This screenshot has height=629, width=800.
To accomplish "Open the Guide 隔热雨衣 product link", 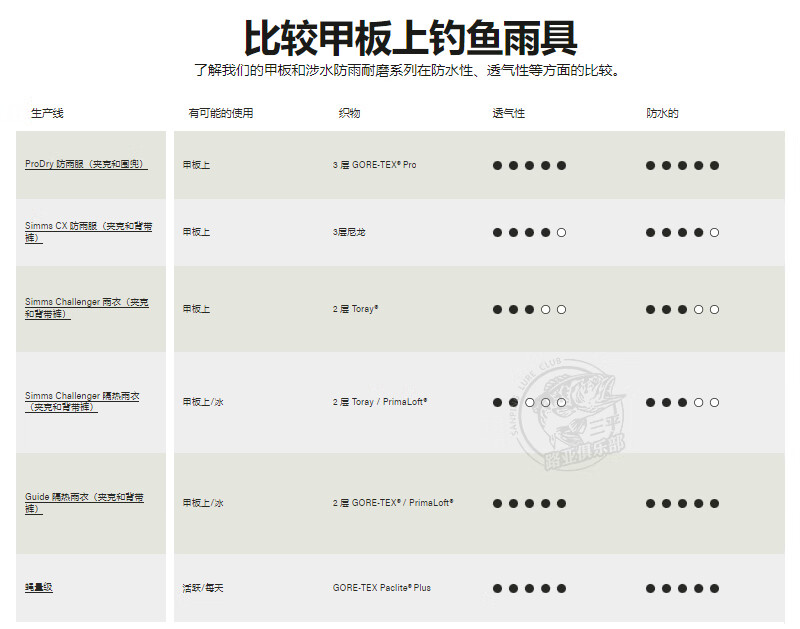I will pyautogui.click(x=84, y=502).
